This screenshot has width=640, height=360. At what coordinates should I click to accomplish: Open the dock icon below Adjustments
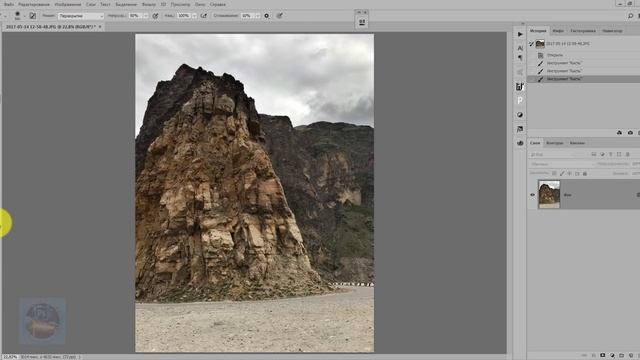point(520,129)
